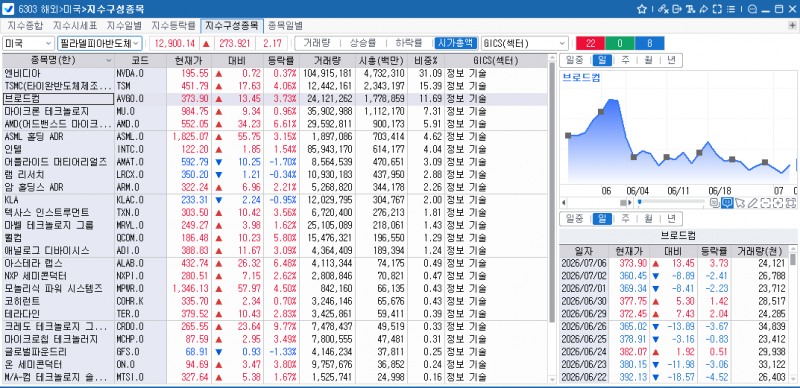Select the 시가총액 sort option
This screenshot has height=388, width=800.
pyautogui.click(x=456, y=43)
